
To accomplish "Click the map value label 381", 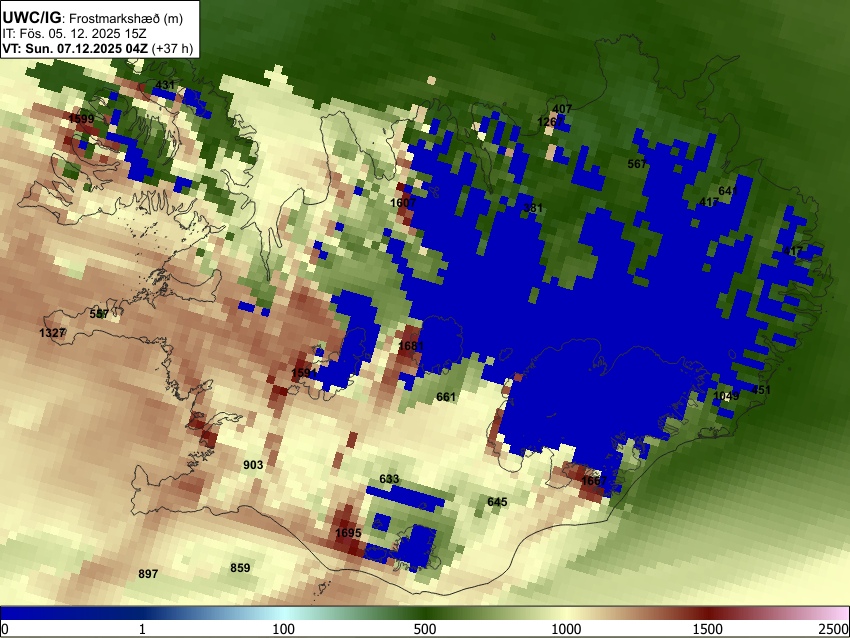I will (533, 208).
